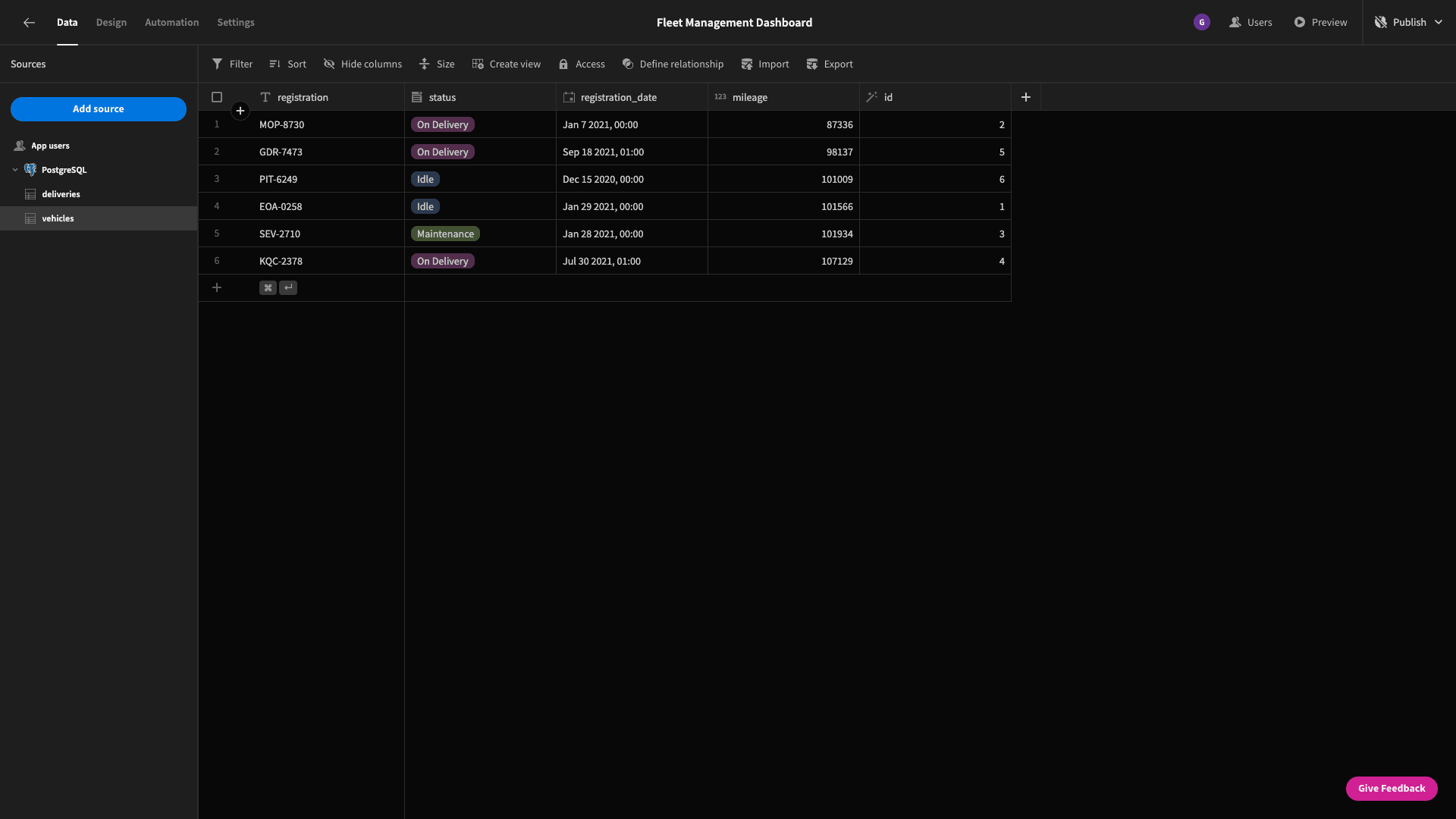Click the Maintenance status tag
Viewport: 1456px width, 819px height.
445,234
